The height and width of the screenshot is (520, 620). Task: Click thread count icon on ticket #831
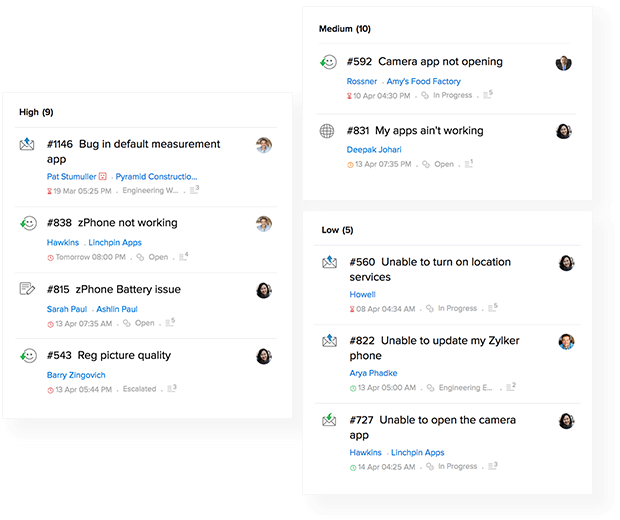click(x=469, y=163)
